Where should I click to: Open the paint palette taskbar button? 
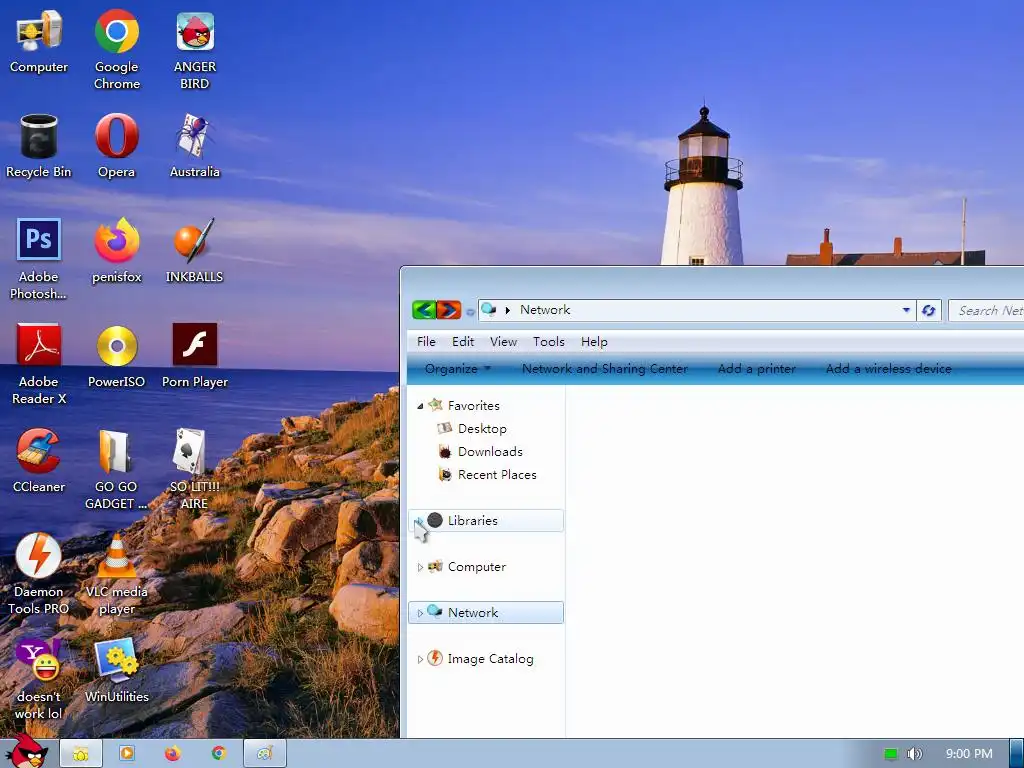click(264, 754)
